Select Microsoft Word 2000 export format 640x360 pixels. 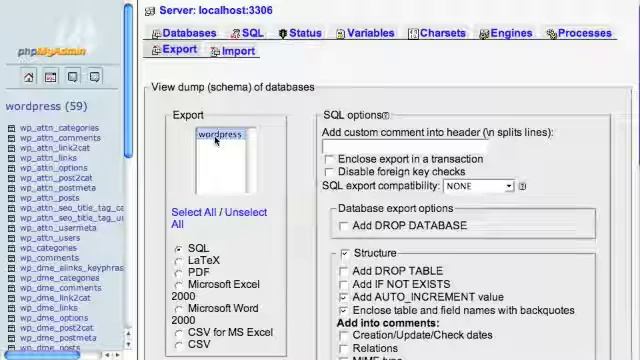coord(178,309)
